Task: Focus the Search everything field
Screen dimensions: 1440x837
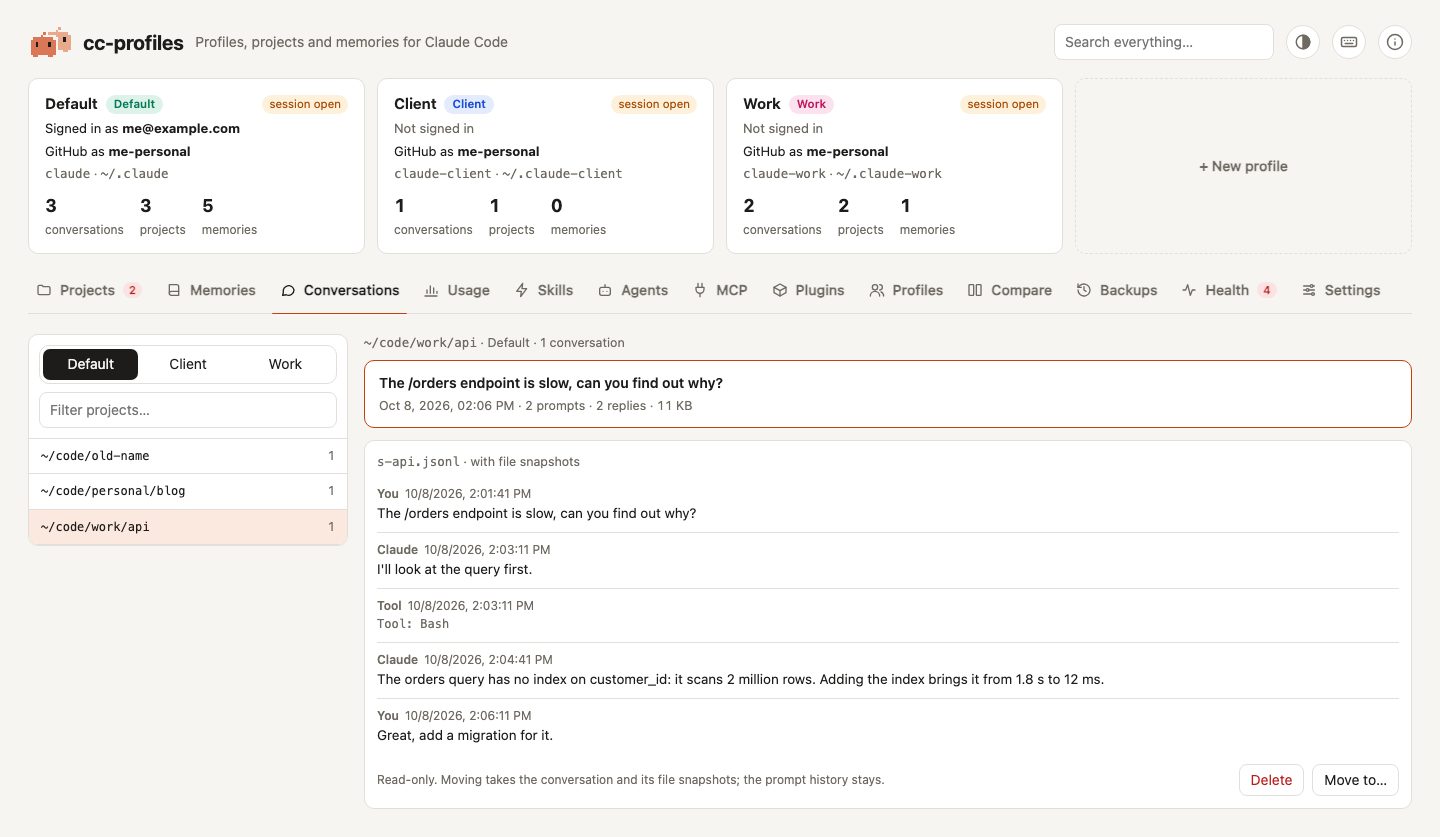Action: [1163, 42]
